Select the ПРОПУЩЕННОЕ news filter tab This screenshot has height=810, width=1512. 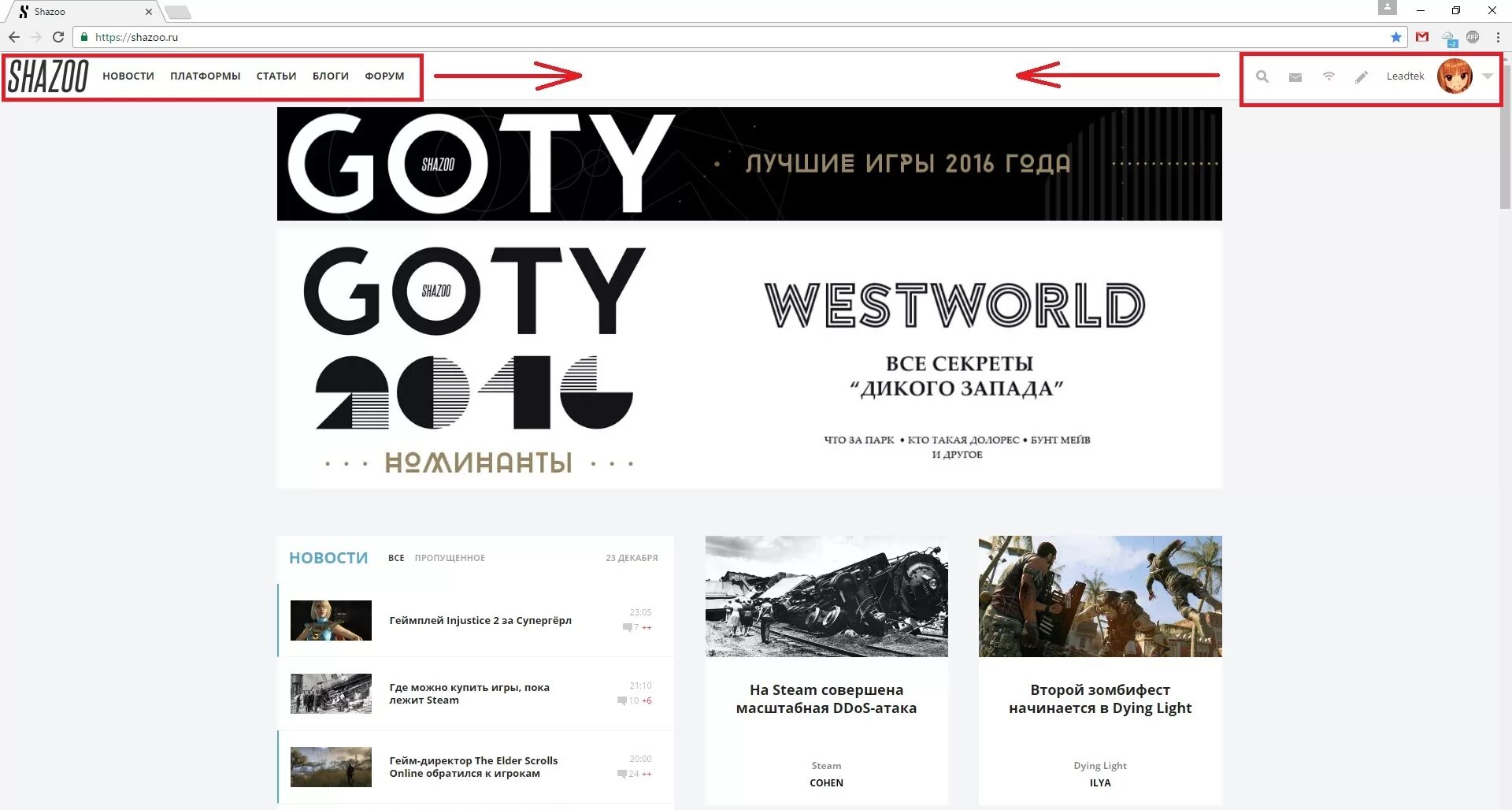[450, 558]
